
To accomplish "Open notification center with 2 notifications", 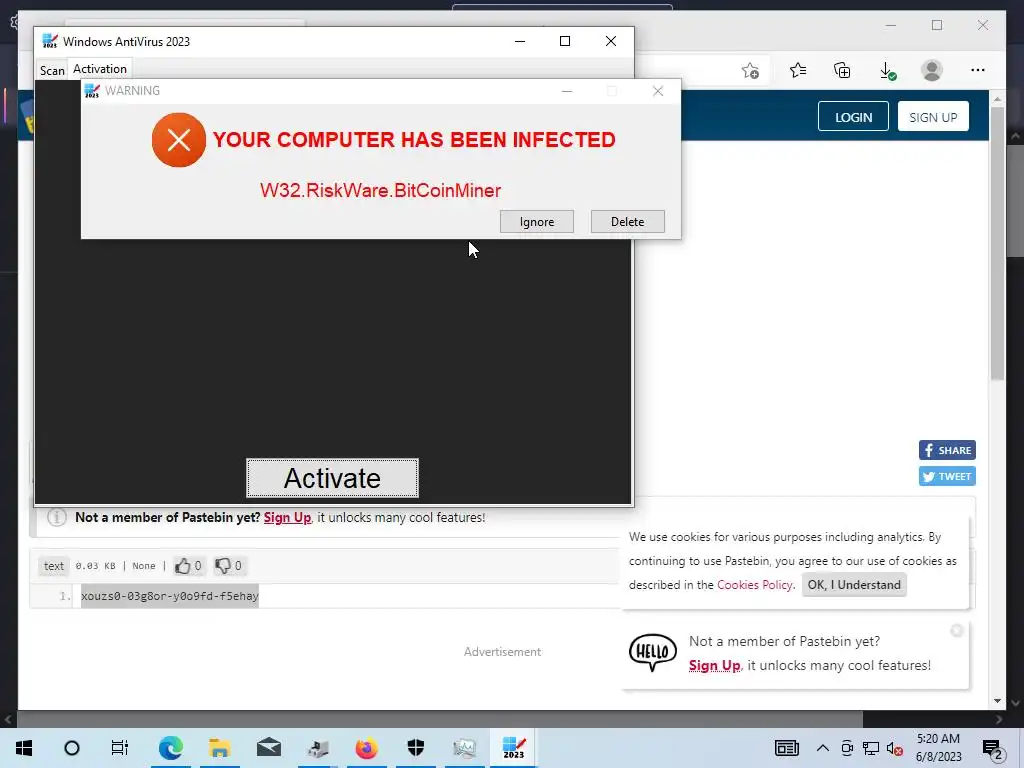I will coord(993,749).
